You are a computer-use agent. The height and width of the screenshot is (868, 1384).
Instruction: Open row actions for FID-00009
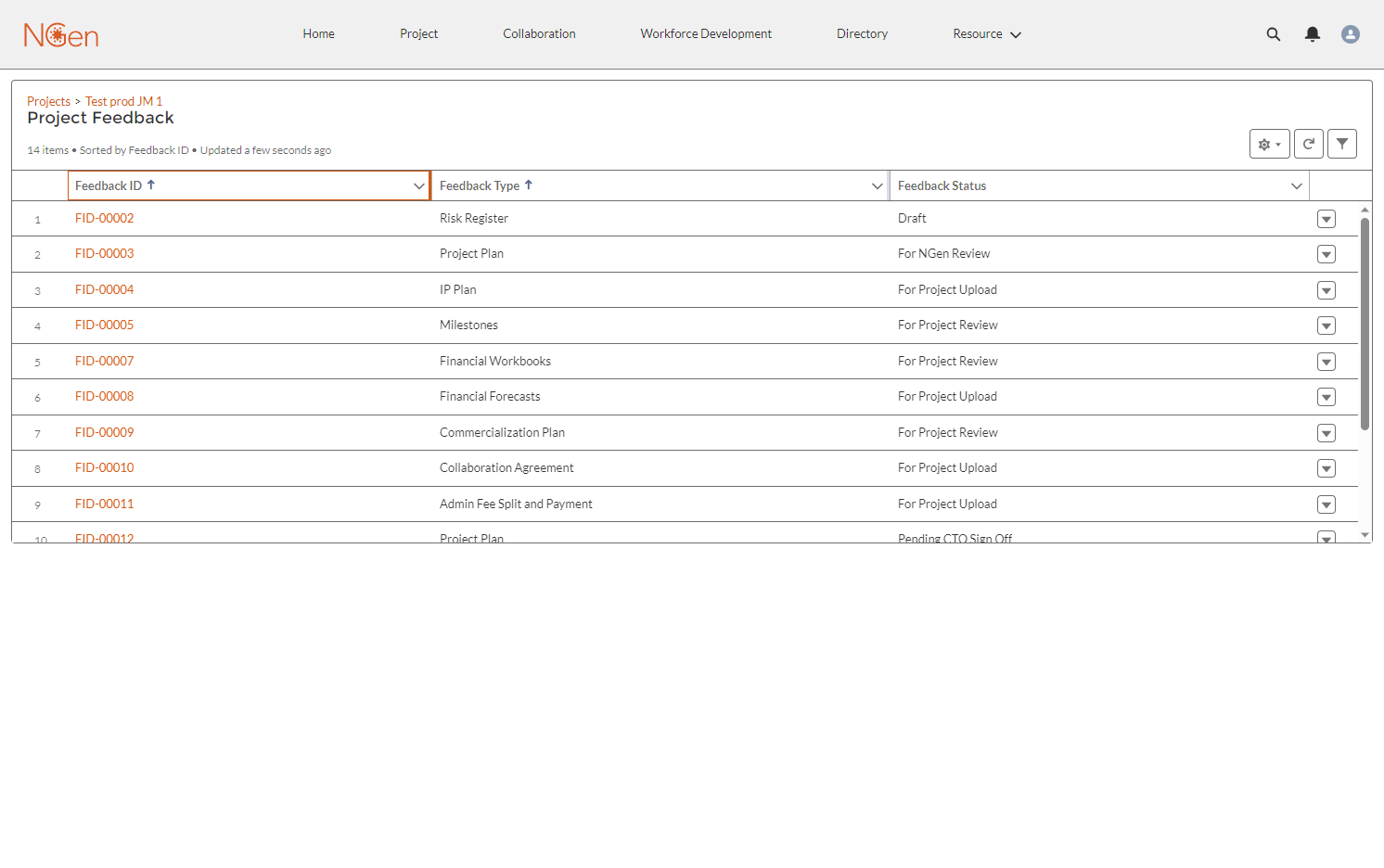tap(1326, 433)
